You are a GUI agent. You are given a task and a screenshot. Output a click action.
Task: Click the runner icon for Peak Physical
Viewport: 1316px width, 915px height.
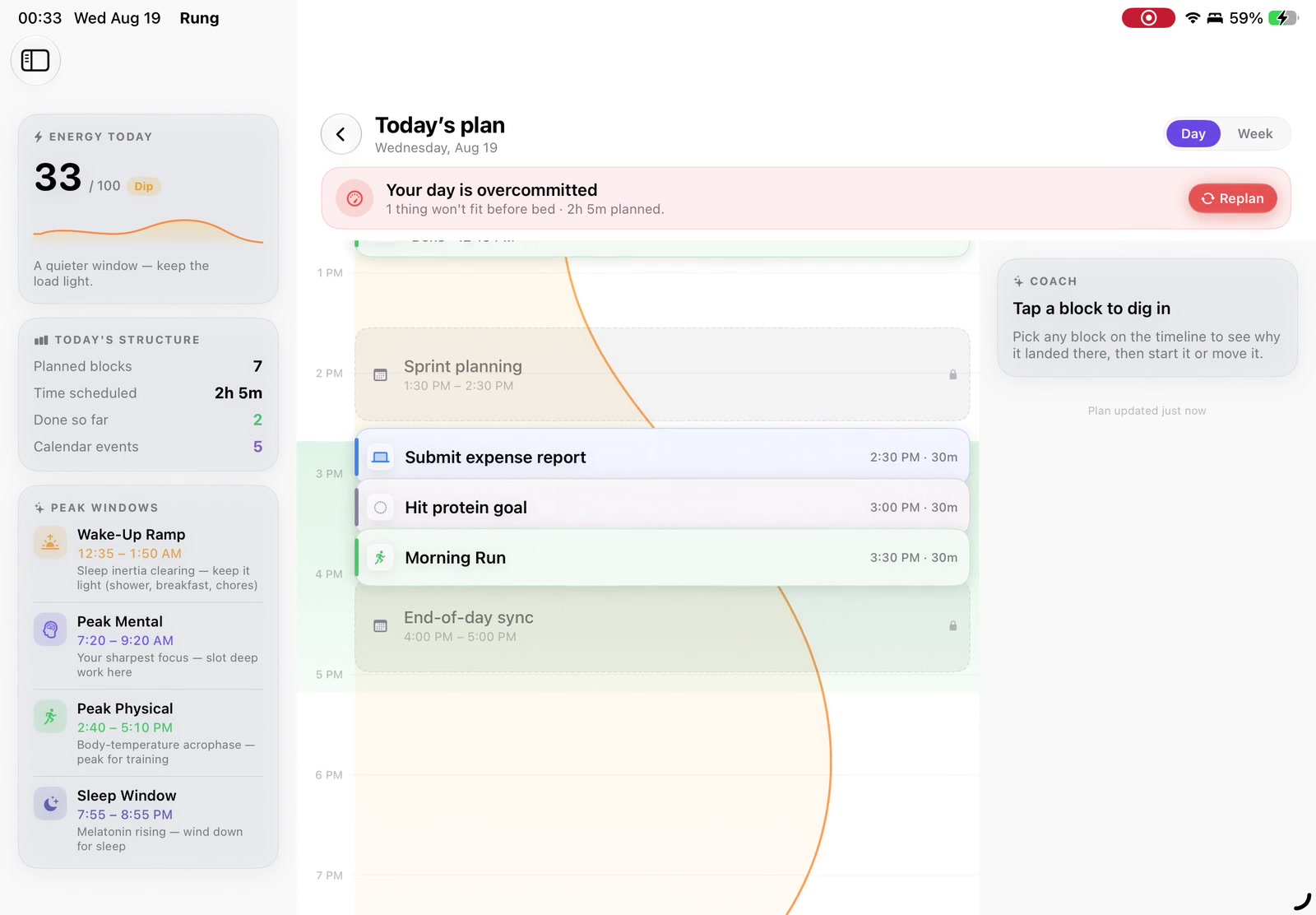coord(50,717)
